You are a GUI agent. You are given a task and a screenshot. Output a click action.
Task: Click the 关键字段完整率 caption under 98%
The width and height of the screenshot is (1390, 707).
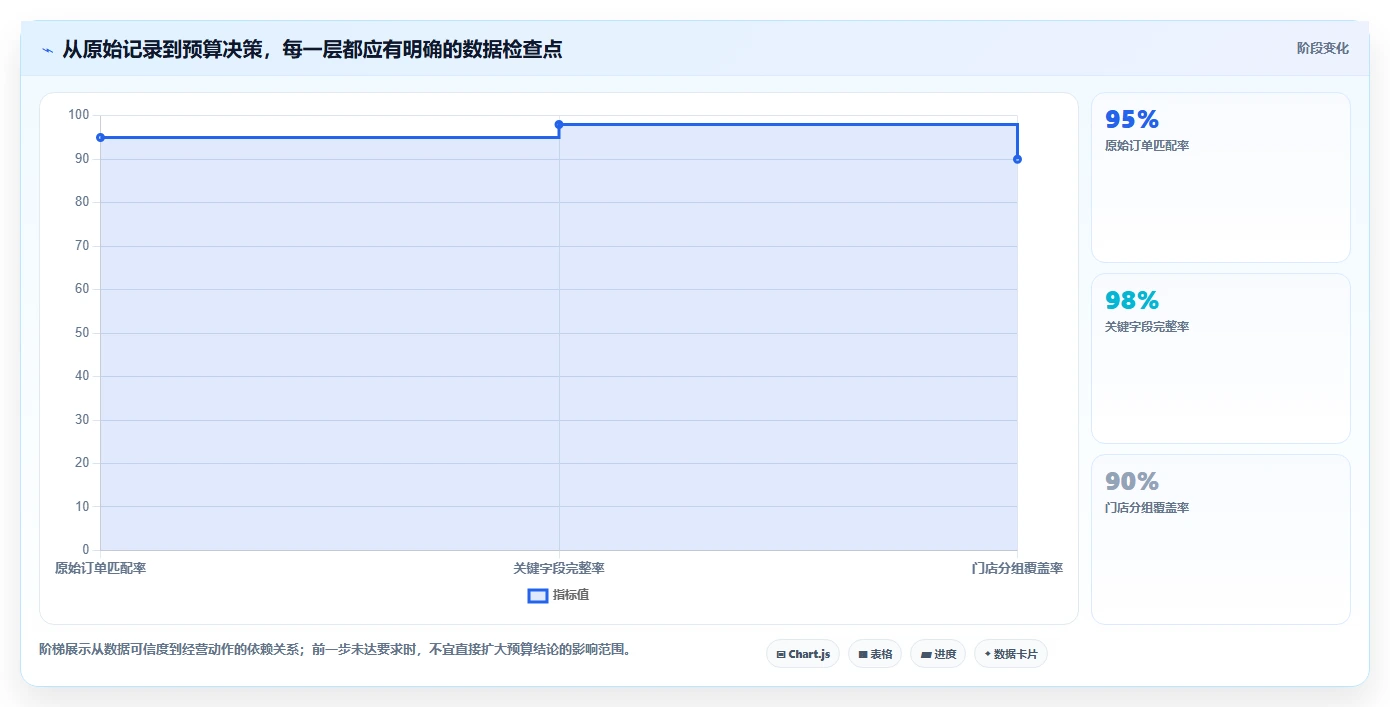[1147, 327]
